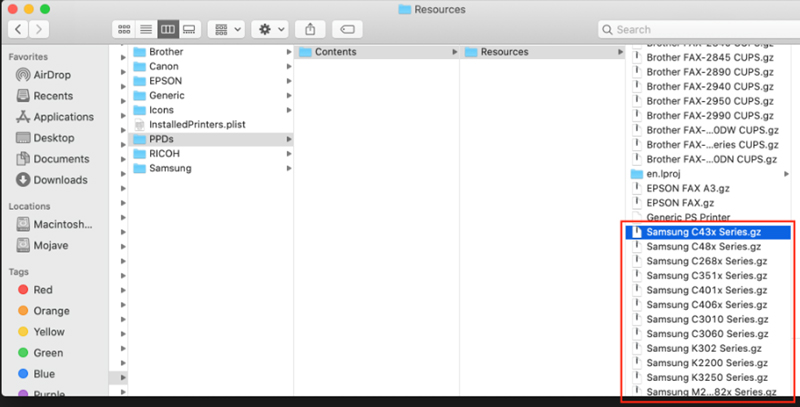This screenshot has height=407, width=800.
Task: Select the Brother folder
Action: (211, 52)
